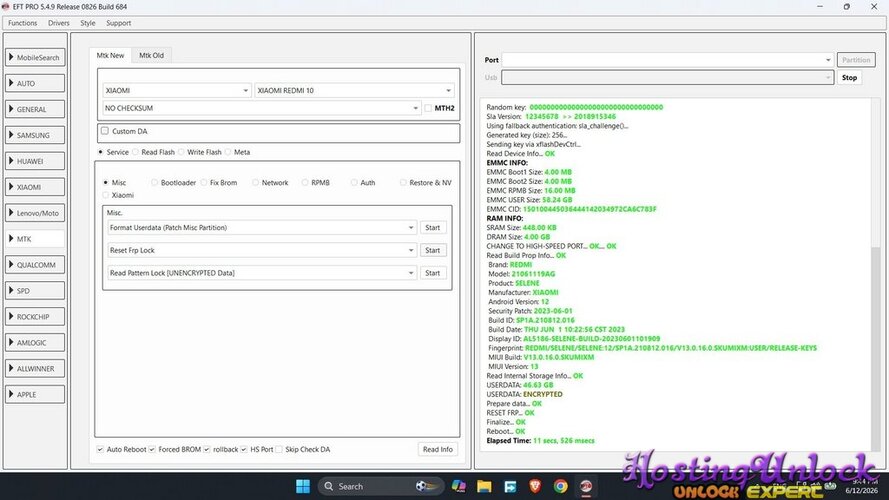Open the Support menu
Screen dimensions: 889x500
(118, 23)
